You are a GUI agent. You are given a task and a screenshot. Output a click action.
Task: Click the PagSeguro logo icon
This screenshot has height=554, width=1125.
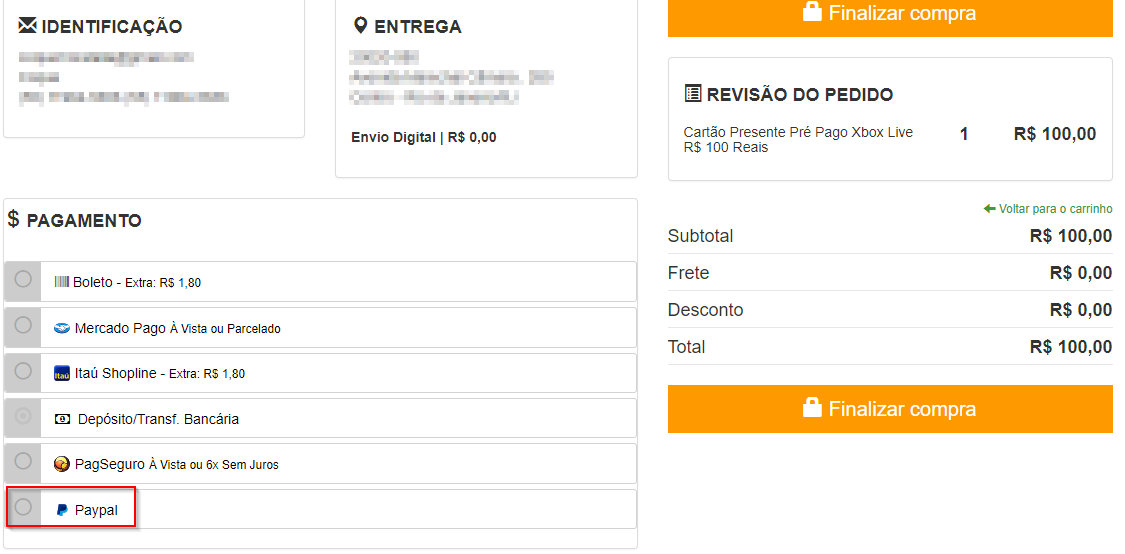click(x=62, y=464)
